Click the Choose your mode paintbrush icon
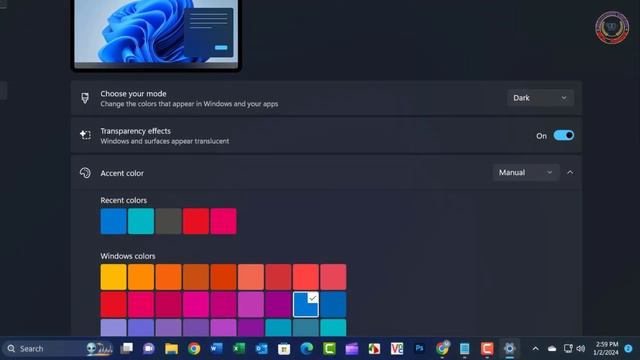The width and height of the screenshot is (640, 360). 85,98
